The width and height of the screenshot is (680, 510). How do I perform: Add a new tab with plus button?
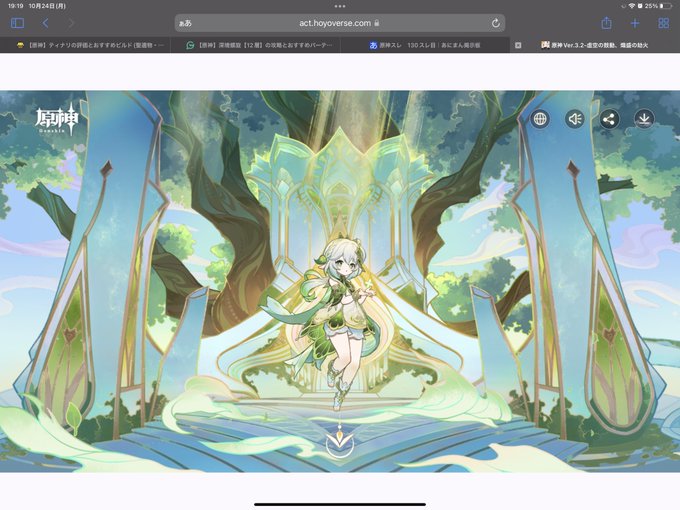point(635,23)
